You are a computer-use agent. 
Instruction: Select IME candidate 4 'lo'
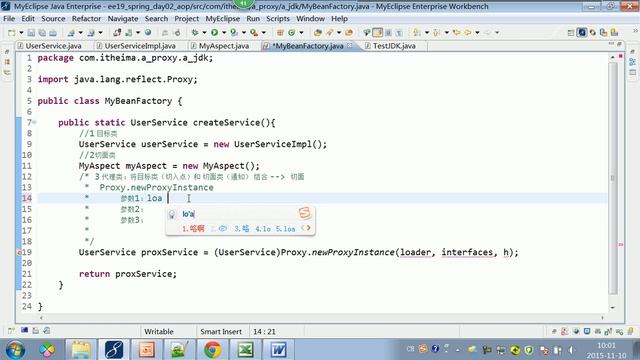point(263,229)
